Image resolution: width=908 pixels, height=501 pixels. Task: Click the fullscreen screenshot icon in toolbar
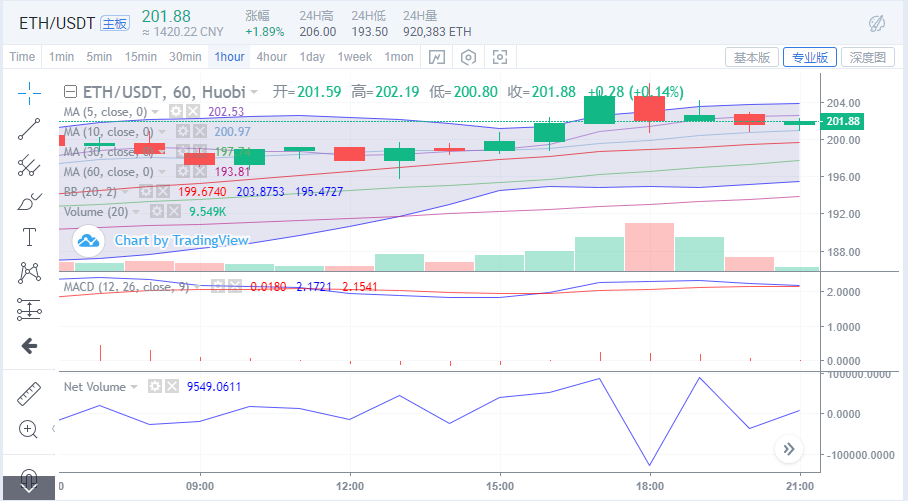point(500,57)
